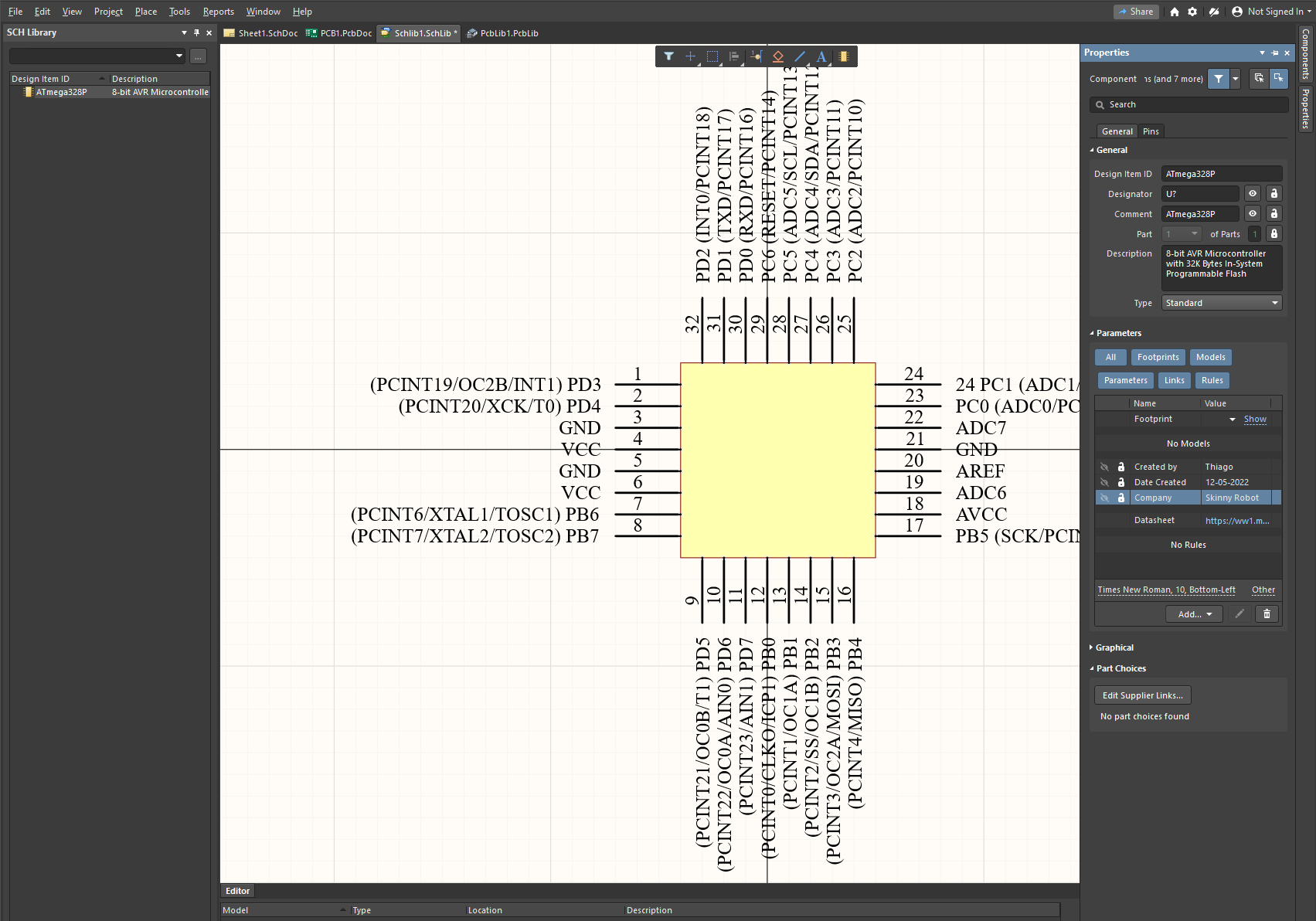Toggle visibility of Date Created parameter

pyautogui.click(x=1104, y=483)
